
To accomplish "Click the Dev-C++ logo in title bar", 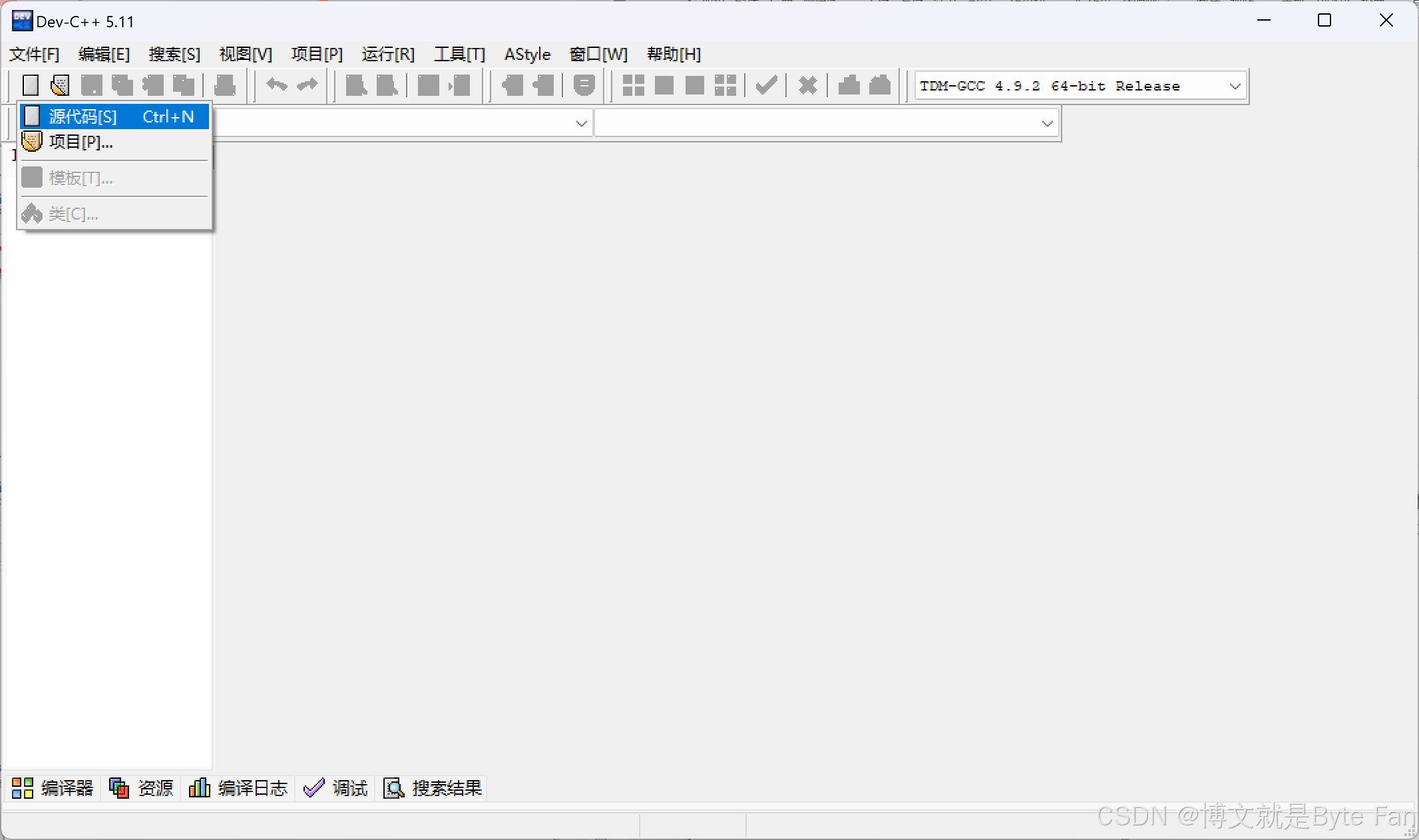I will [22, 21].
